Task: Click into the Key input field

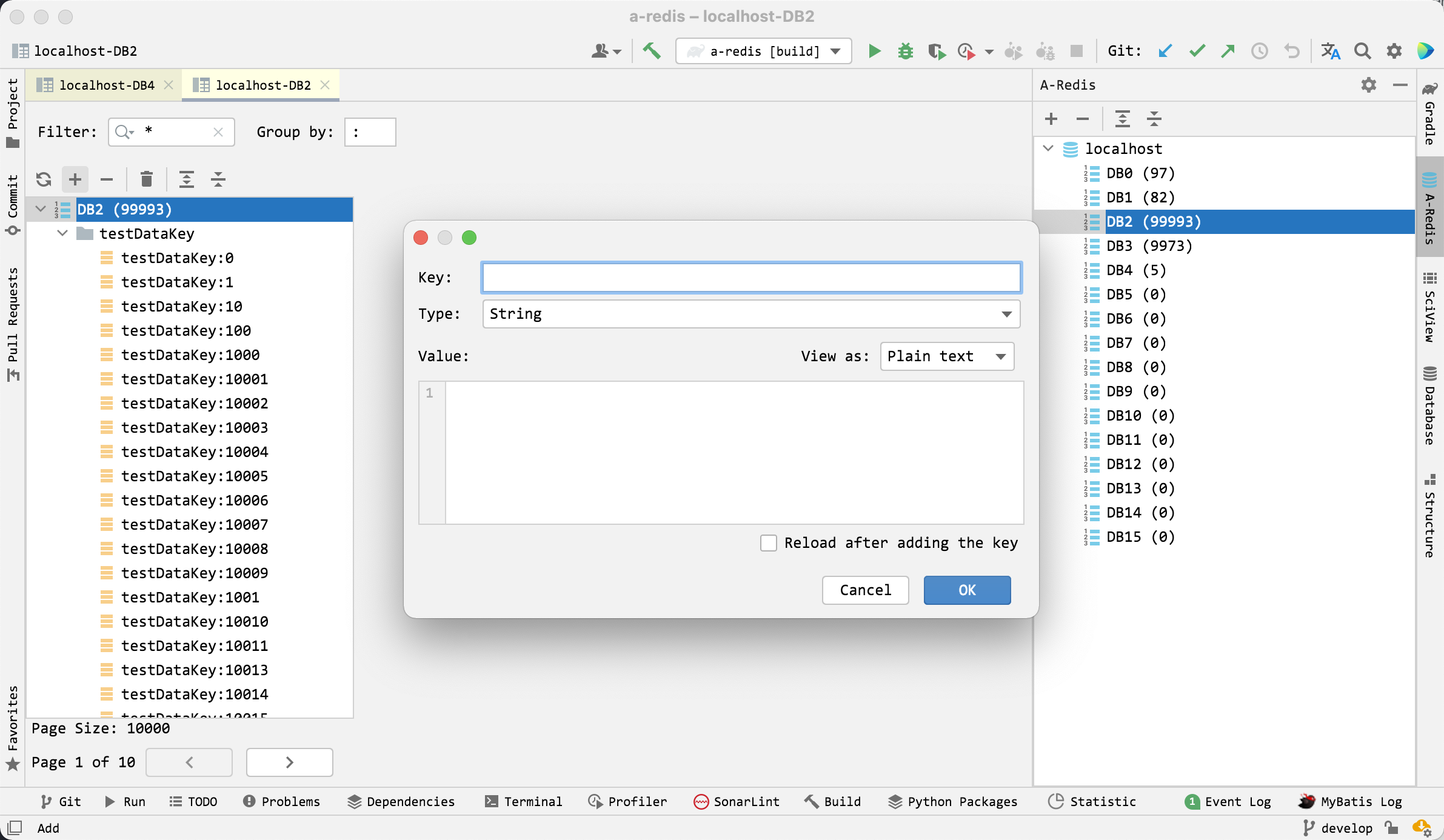Action: click(x=751, y=278)
